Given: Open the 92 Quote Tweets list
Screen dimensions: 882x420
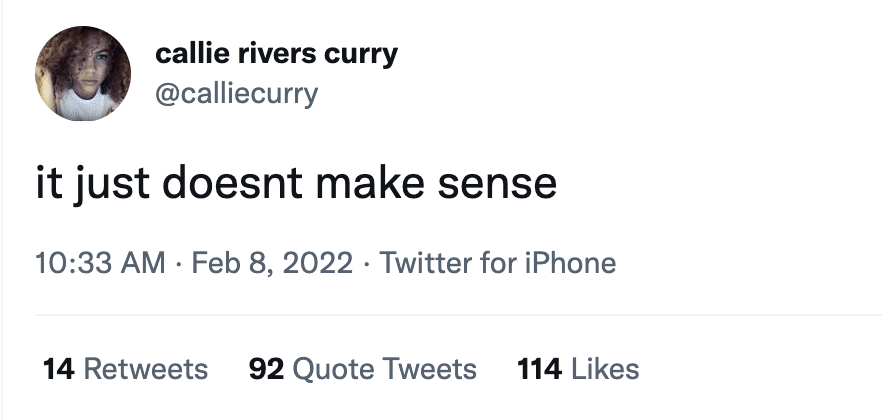Looking at the screenshot, I should click(x=362, y=369).
